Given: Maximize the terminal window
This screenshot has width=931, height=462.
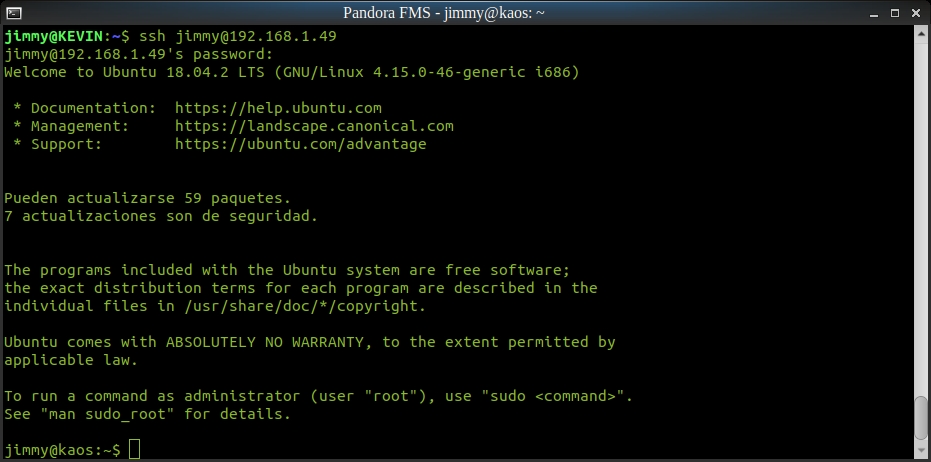Looking at the screenshot, I should 897,12.
